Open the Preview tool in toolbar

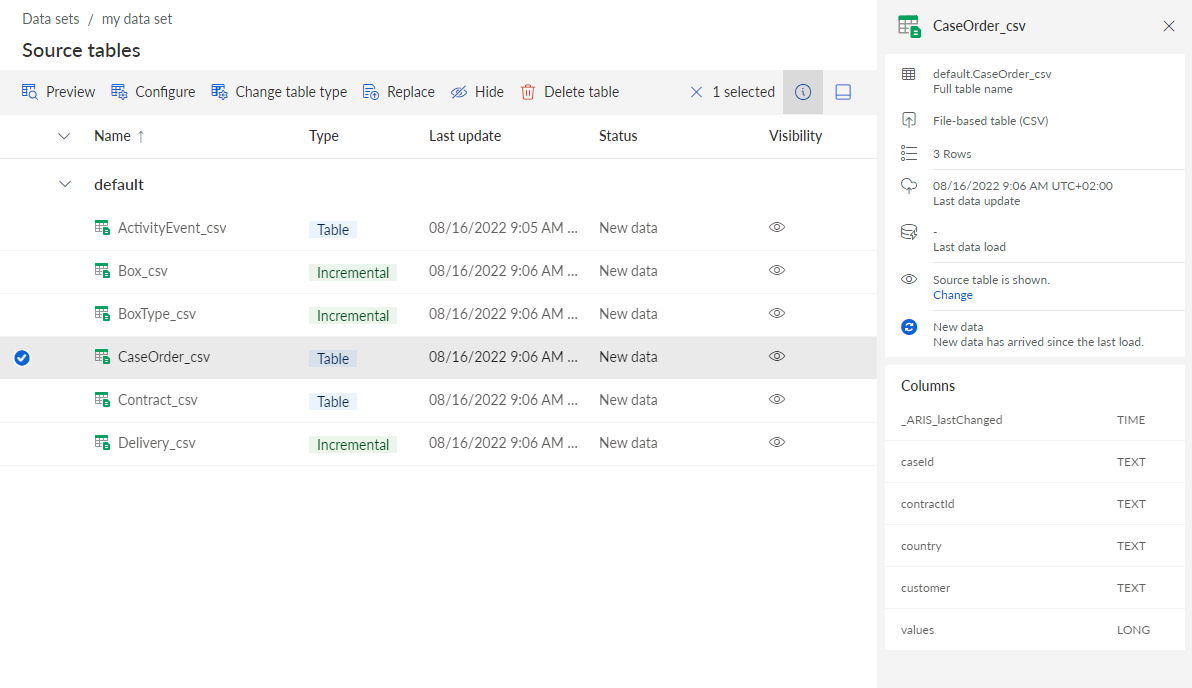[58, 92]
